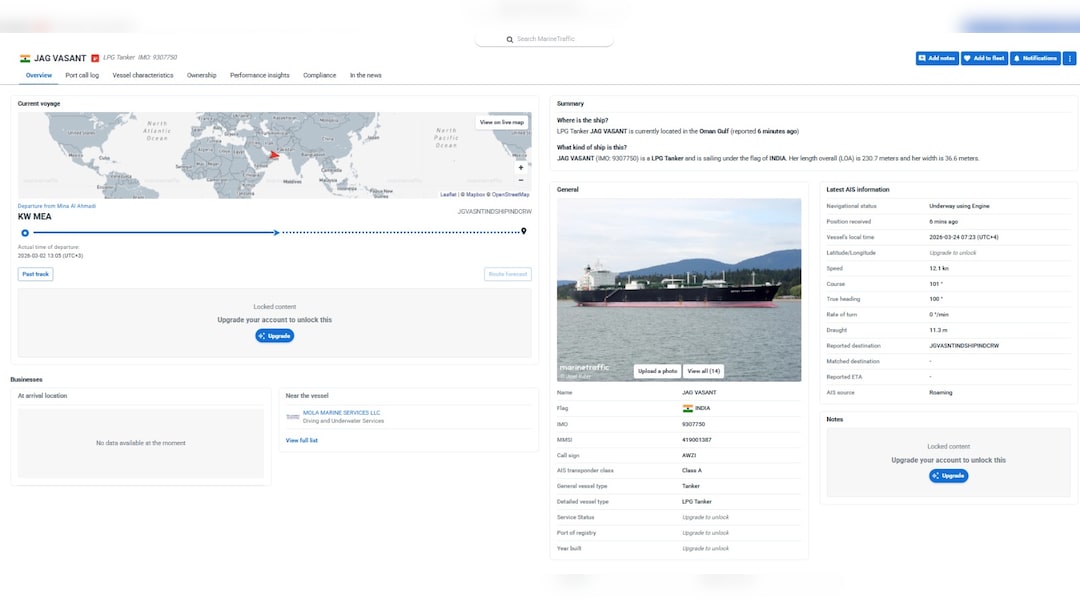1080x607 pixels.
Task: Zoom in on the voyage map
Action: click(520, 168)
